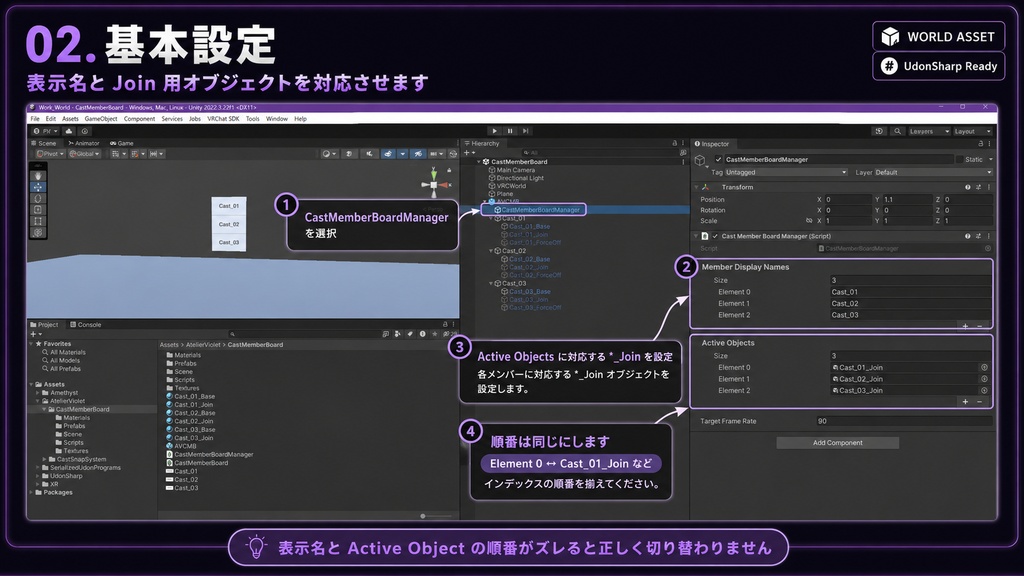Select All Prefabs under Favorites

point(65,368)
